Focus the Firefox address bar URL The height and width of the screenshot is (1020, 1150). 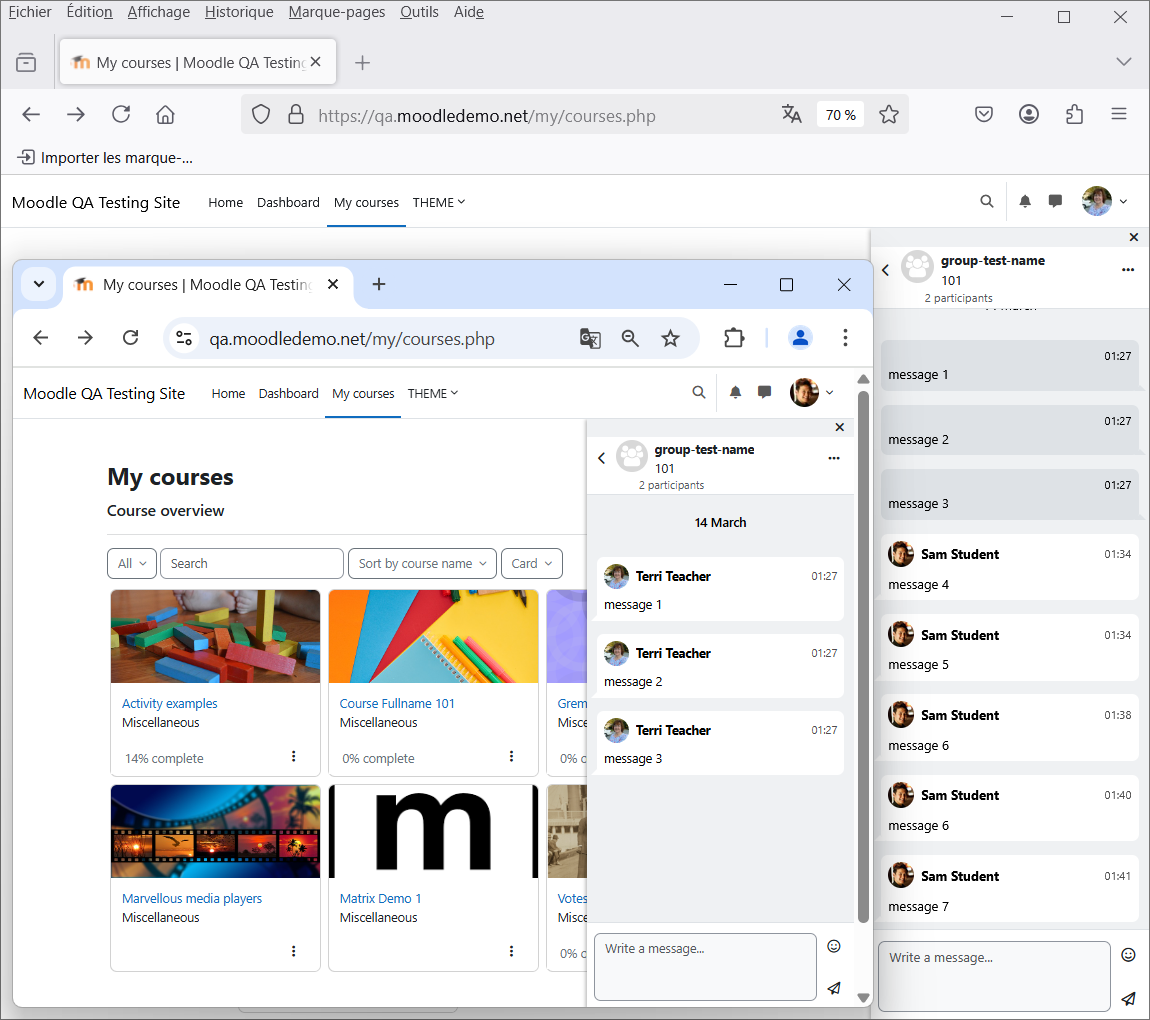tap(487, 115)
